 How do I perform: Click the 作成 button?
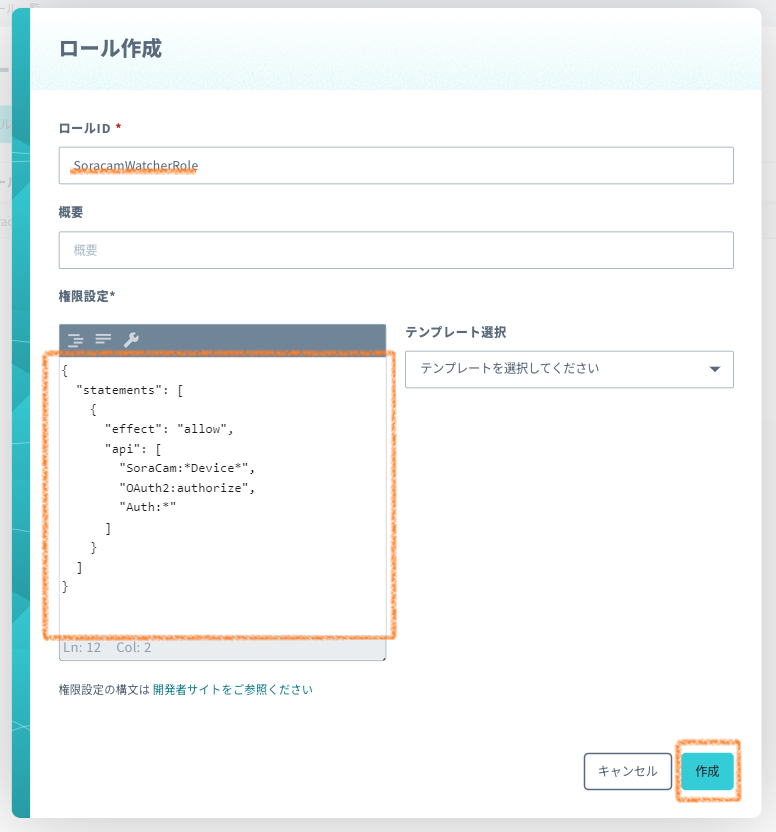point(707,770)
